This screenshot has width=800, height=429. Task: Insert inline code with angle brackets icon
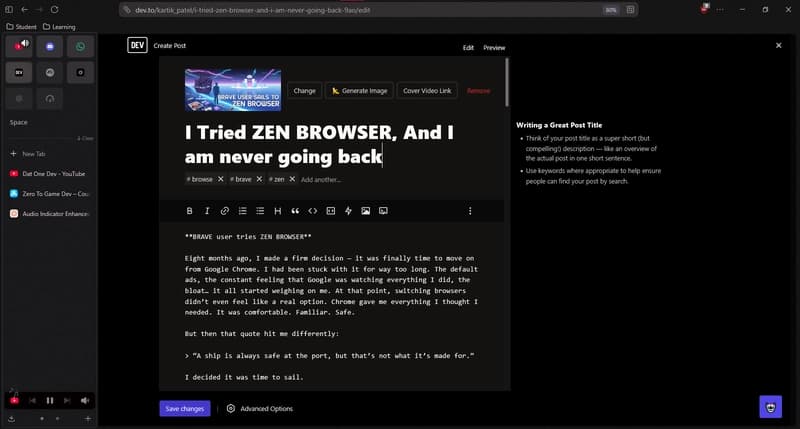(x=313, y=211)
